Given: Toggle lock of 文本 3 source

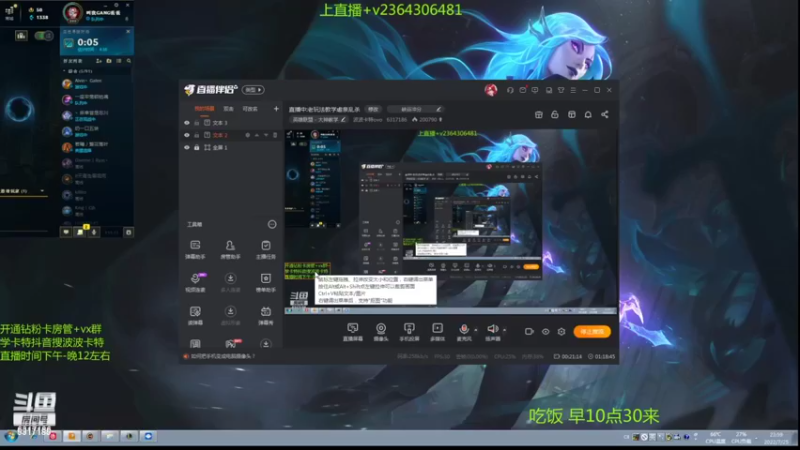Looking at the screenshot, I should 196,123.
